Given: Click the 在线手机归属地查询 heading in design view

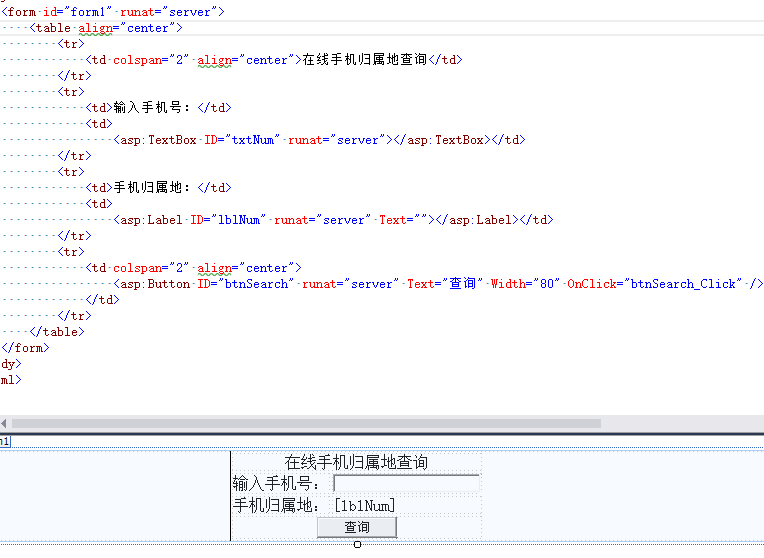Looking at the screenshot, I should [x=356, y=462].
